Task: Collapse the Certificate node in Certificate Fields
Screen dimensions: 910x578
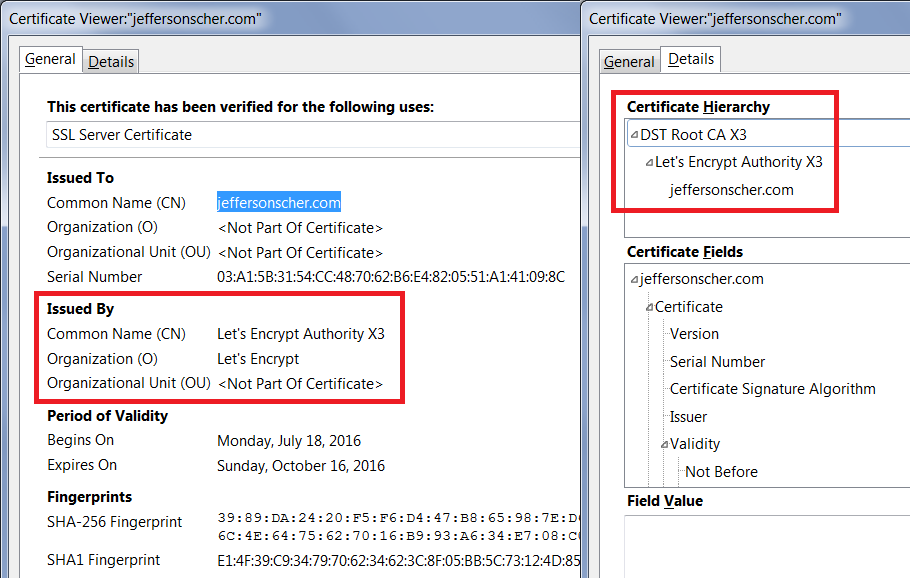Action: (649, 307)
